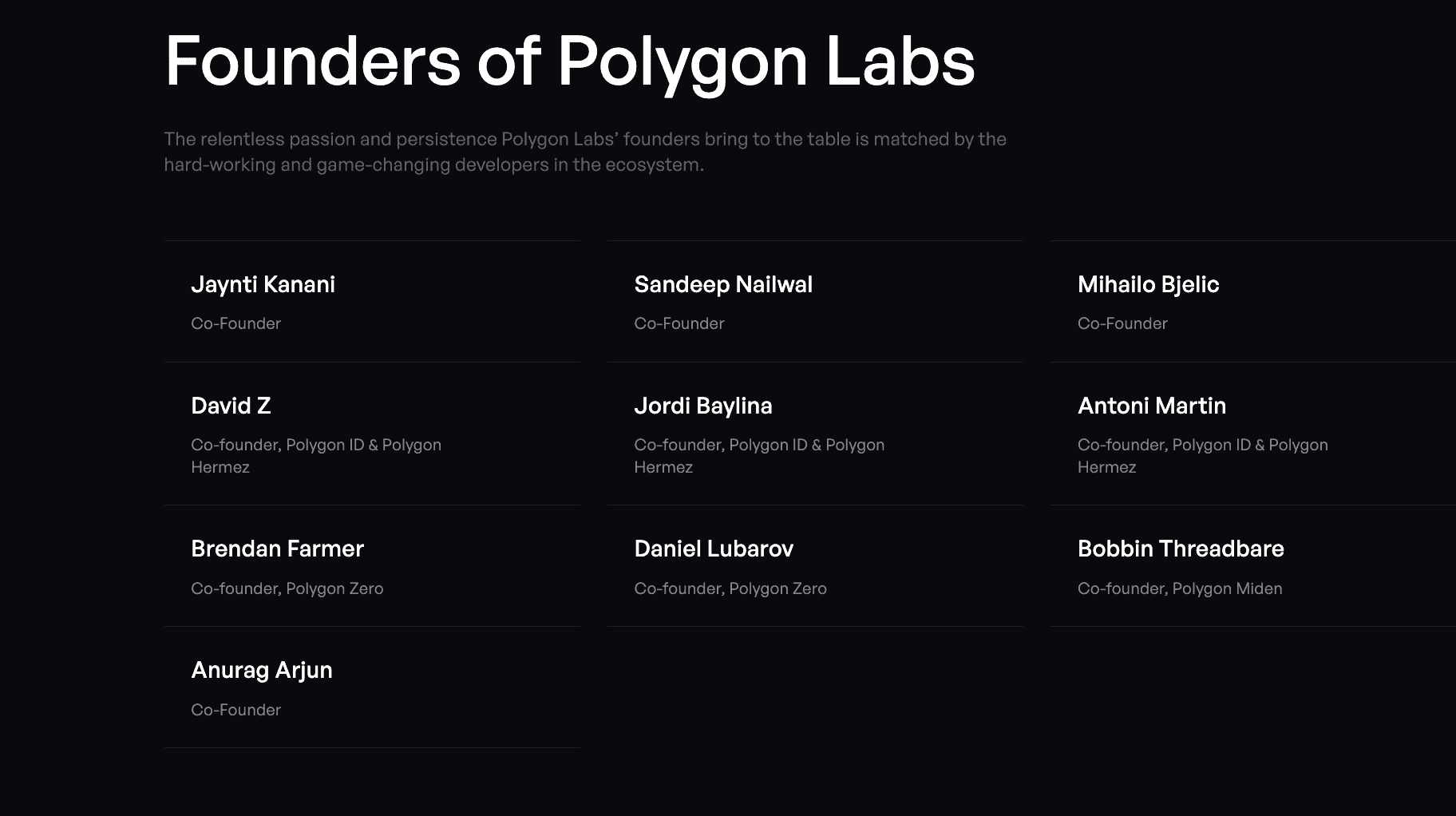
Task: Select the Sandeep Nailwal card
Action: (815, 302)
